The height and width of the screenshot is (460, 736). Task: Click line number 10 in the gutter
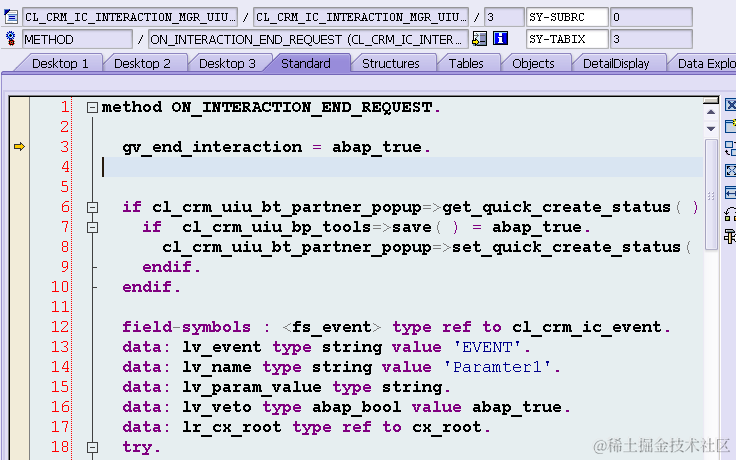coord(60,287)
